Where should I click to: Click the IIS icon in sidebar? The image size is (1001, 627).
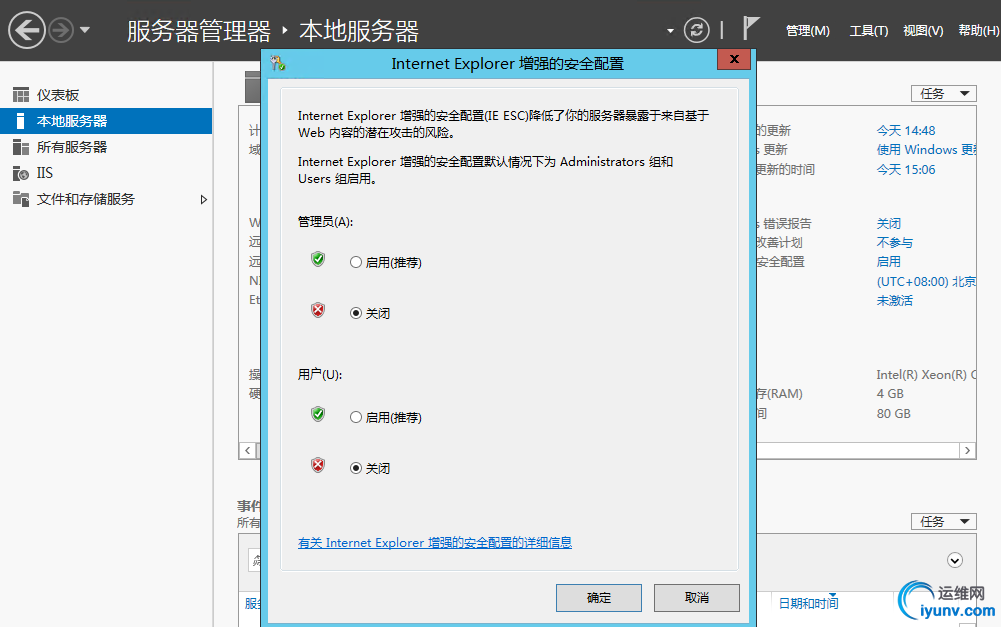click(x=21, y=174)
